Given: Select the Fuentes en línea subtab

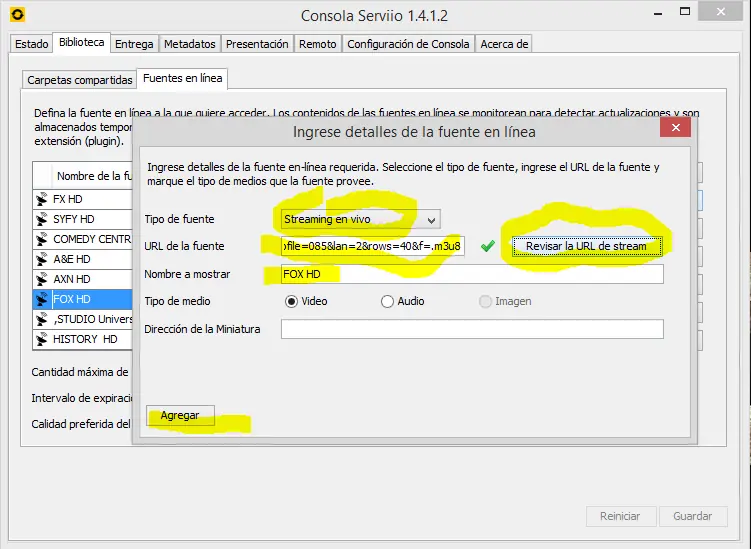Looking at the screenshot, I should [x=182, y=79].
